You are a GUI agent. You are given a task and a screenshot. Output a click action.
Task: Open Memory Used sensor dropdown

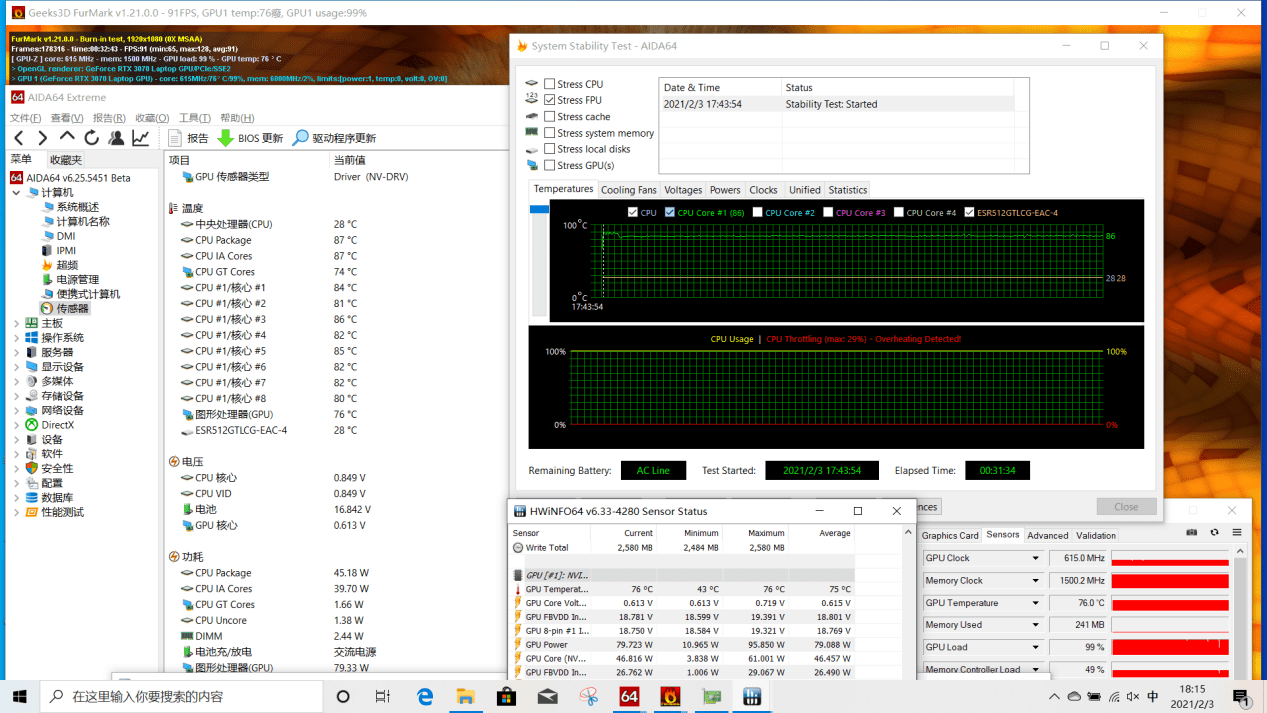1036,625
